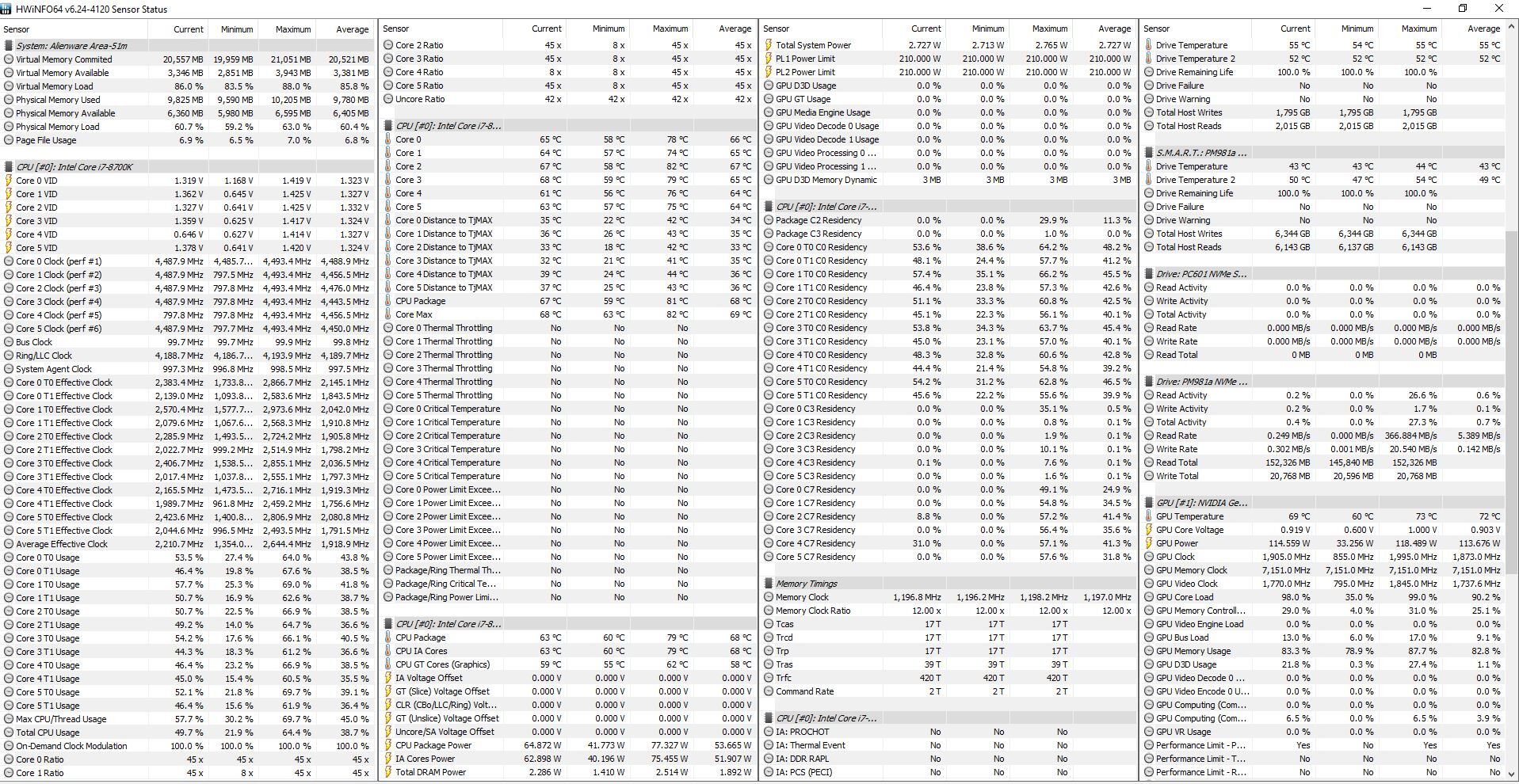Select the Total Host Writes 6,344 GB row
The image size is (1519, 784).
point(1323,234)
